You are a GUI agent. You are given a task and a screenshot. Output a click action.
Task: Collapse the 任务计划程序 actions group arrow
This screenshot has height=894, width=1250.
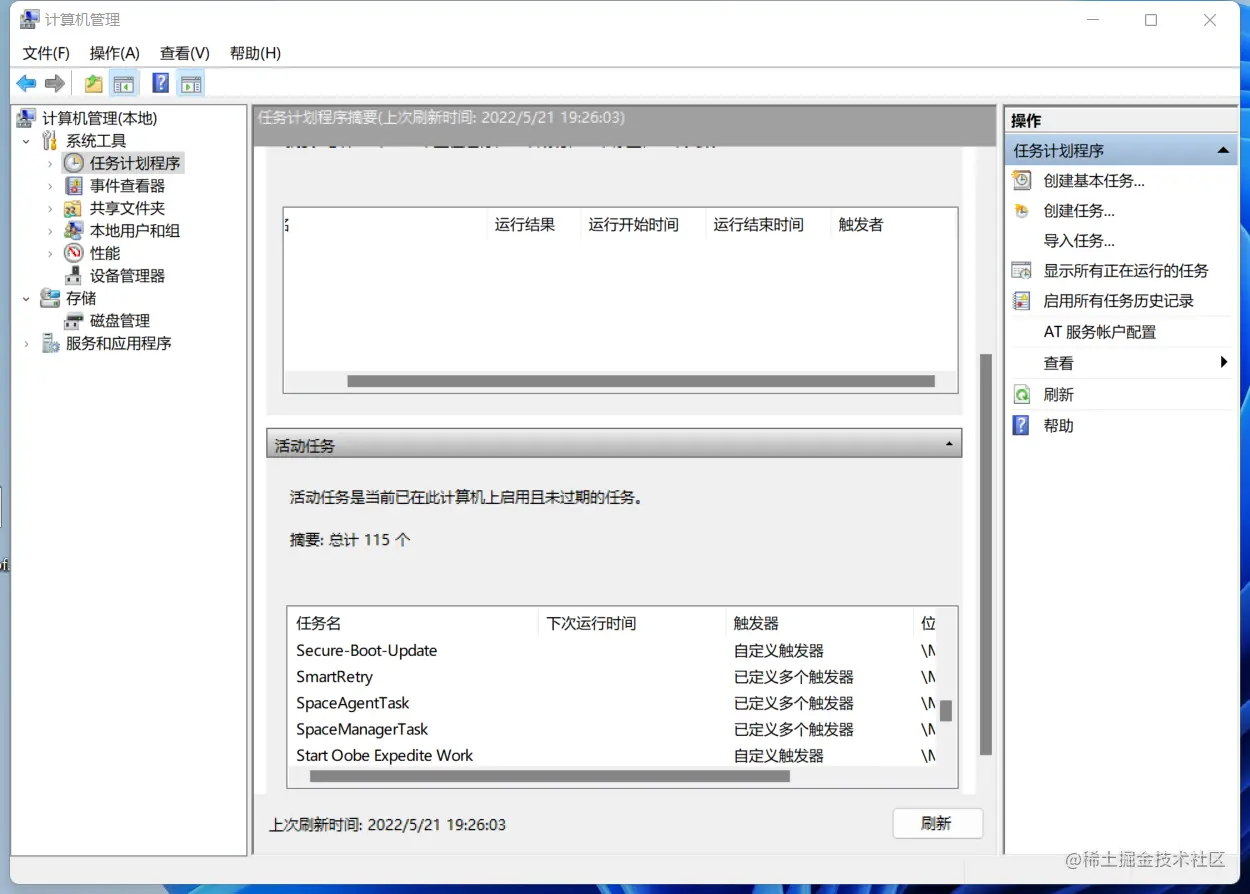1222,150
